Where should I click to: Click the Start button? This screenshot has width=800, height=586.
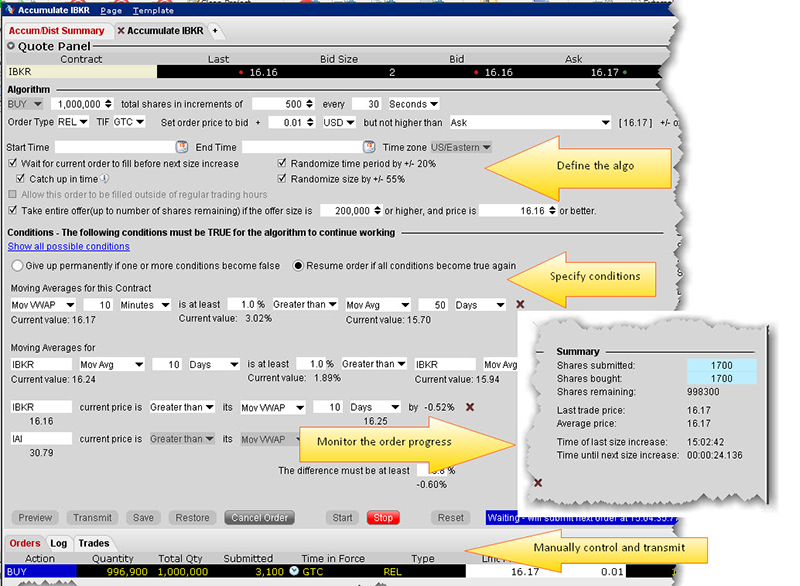tap(342, 518)
